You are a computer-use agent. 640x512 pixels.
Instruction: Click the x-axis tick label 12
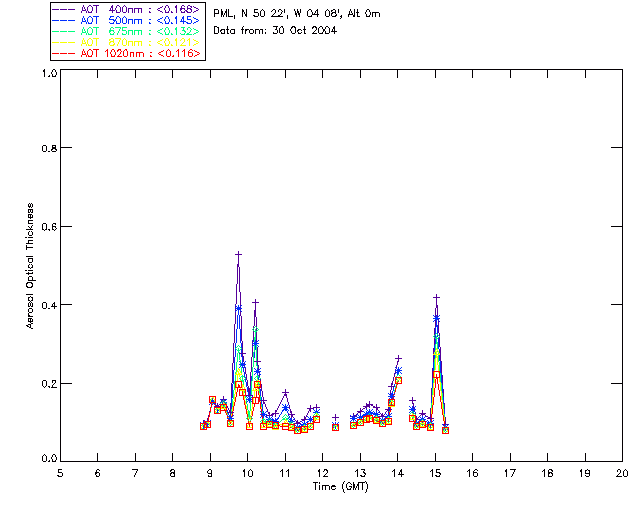tap(322, 473)
